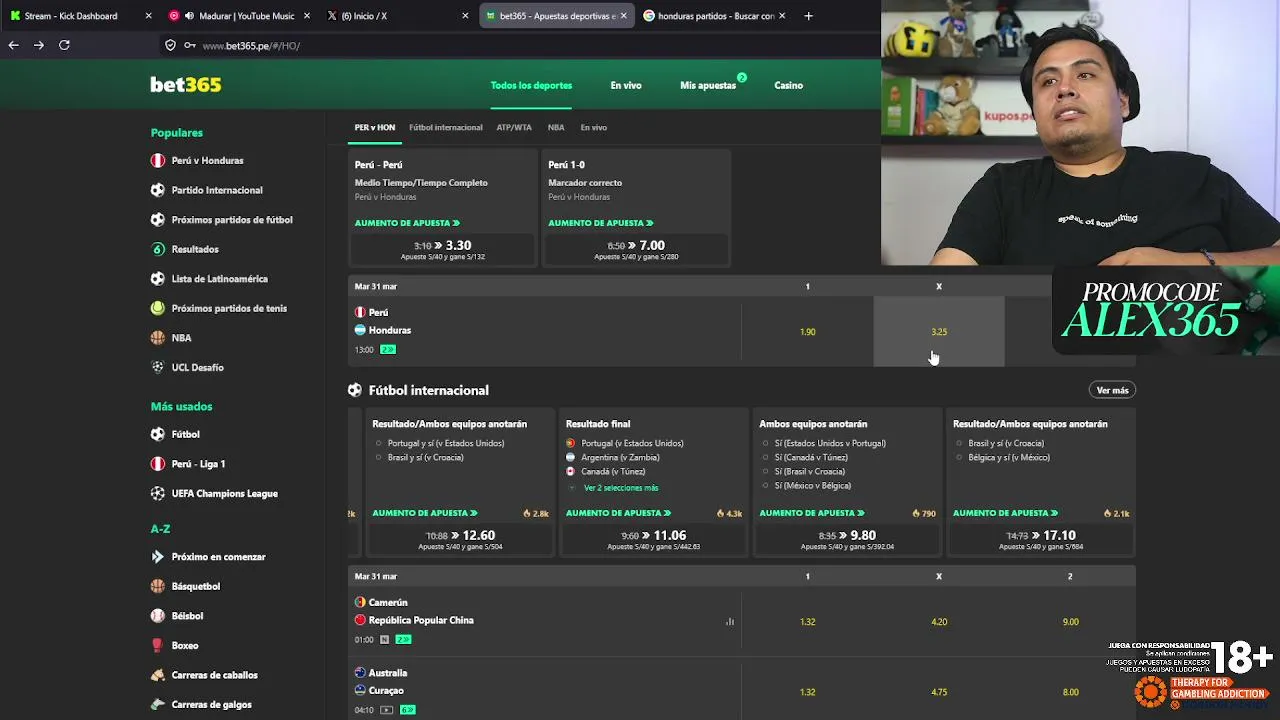Switch to En vivo in the top navigation

point(626,85)
